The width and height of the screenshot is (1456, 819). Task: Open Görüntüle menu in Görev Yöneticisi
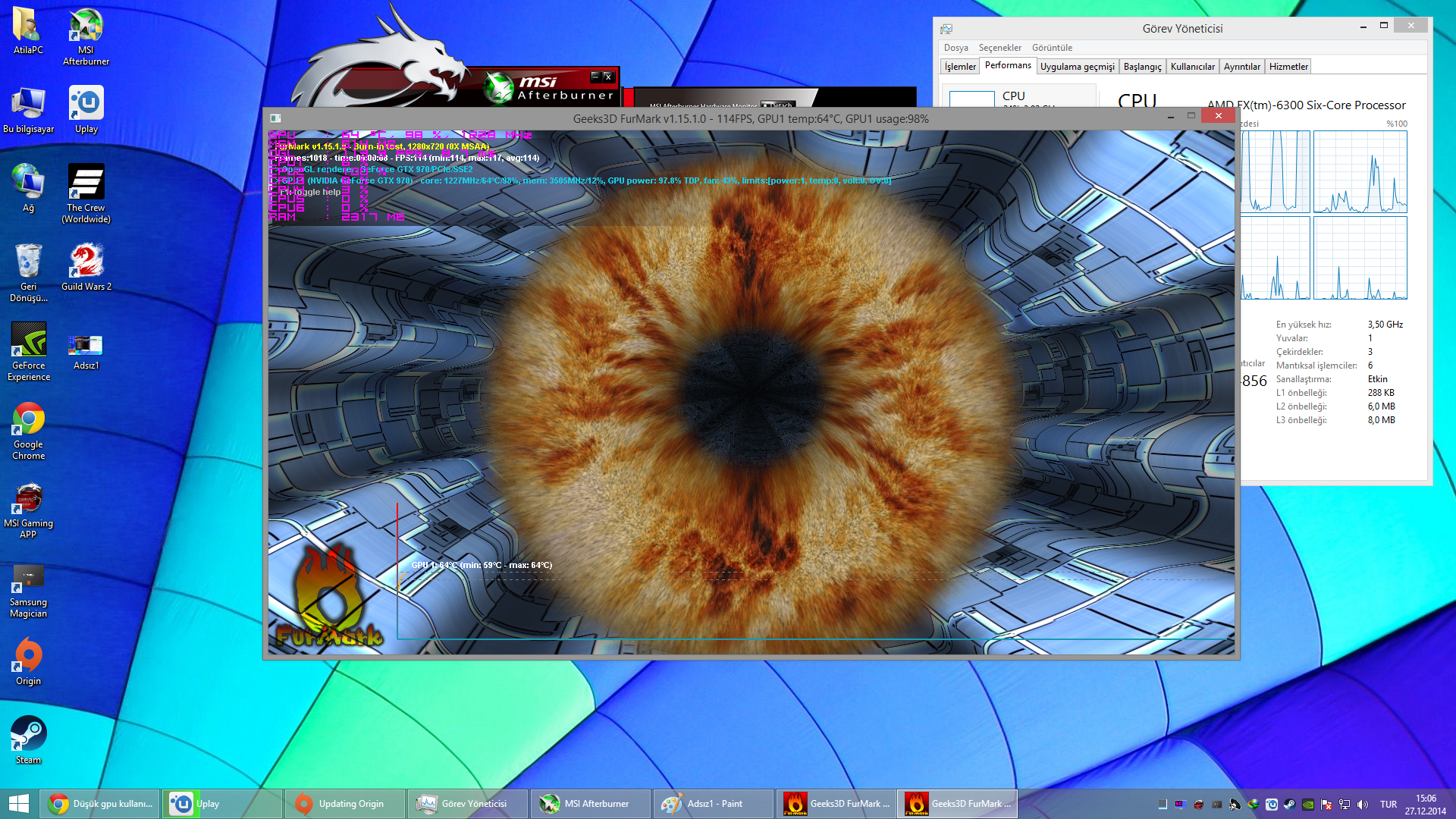1052,47
